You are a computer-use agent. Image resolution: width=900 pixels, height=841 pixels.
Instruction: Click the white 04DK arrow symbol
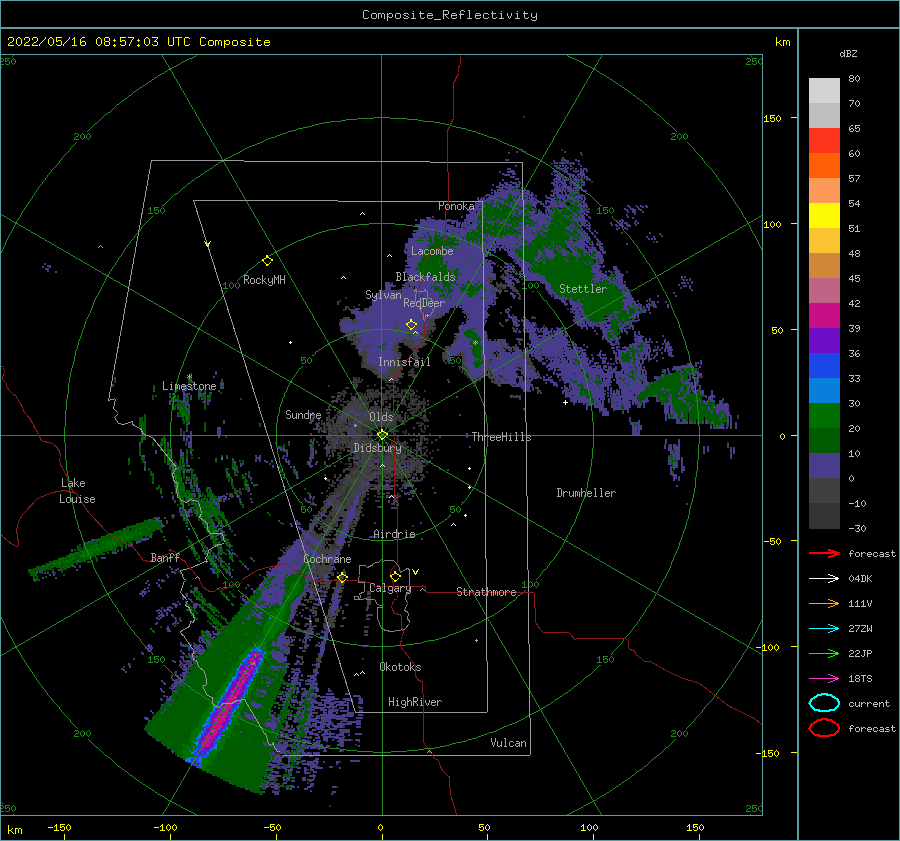click(x=824, y=578)
